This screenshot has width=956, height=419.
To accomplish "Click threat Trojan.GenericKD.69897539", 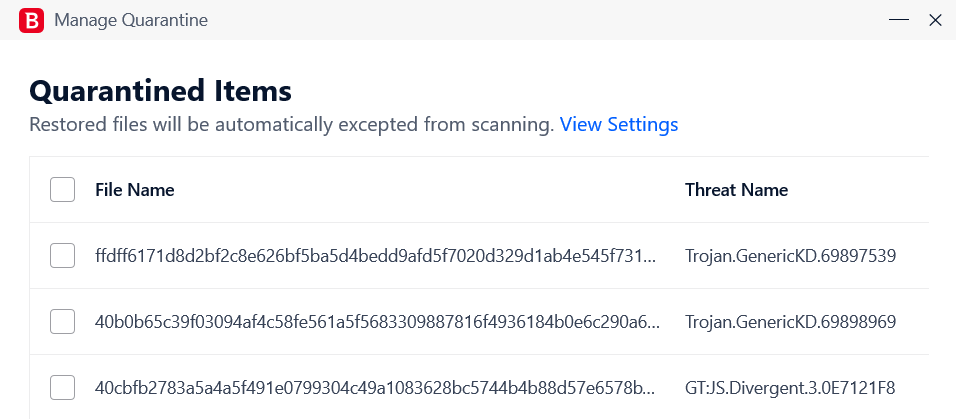I will (791, 256).
